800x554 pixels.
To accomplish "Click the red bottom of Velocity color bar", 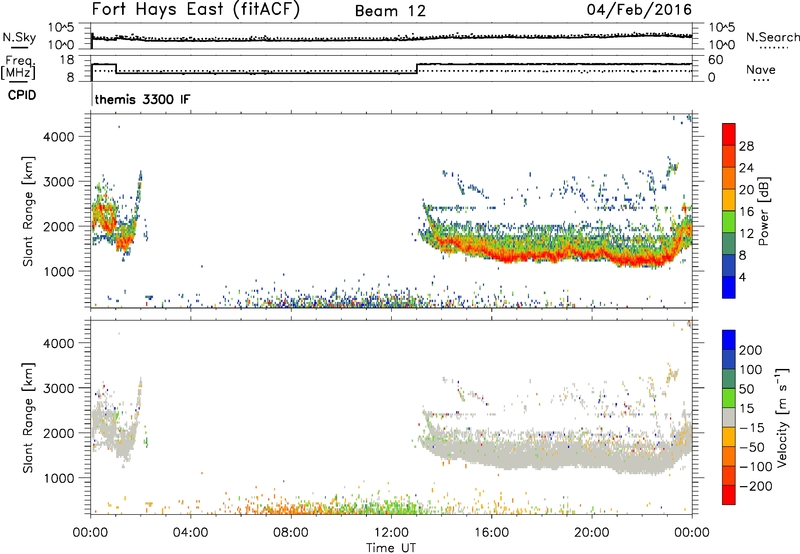I will click(x=729, y=495).
